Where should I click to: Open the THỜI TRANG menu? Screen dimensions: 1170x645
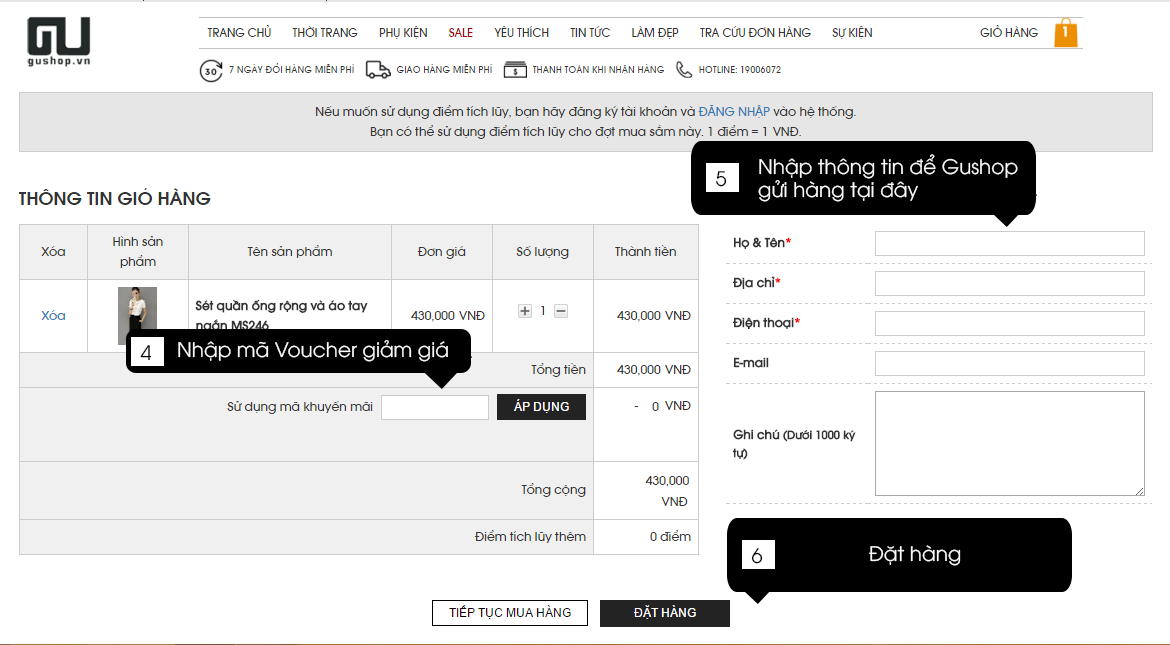pos(324,33)
